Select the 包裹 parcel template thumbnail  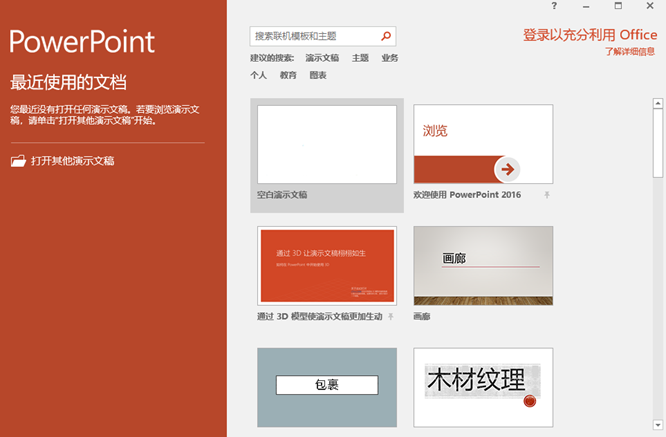point(327,387)
